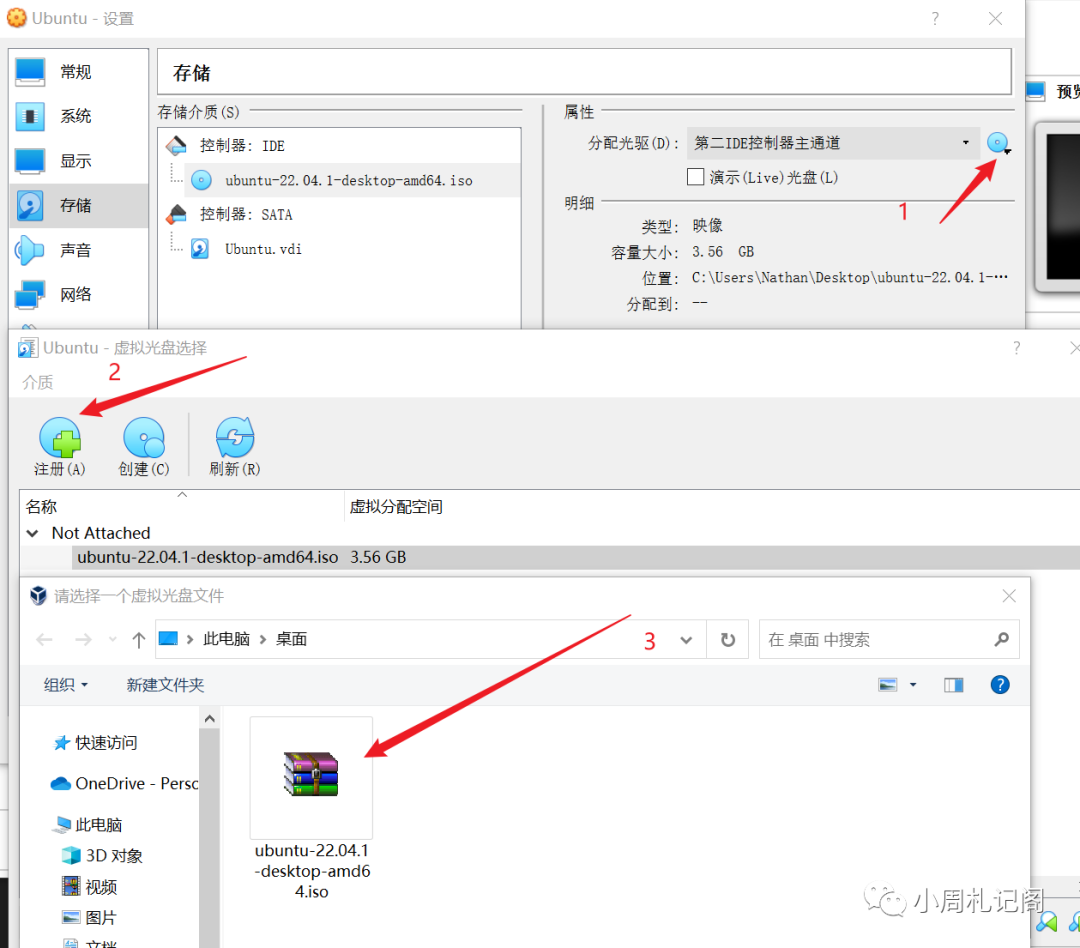Click the help question mark in 设置 window
Viewport: 1080px width, 948px height.
click(935, 19)
